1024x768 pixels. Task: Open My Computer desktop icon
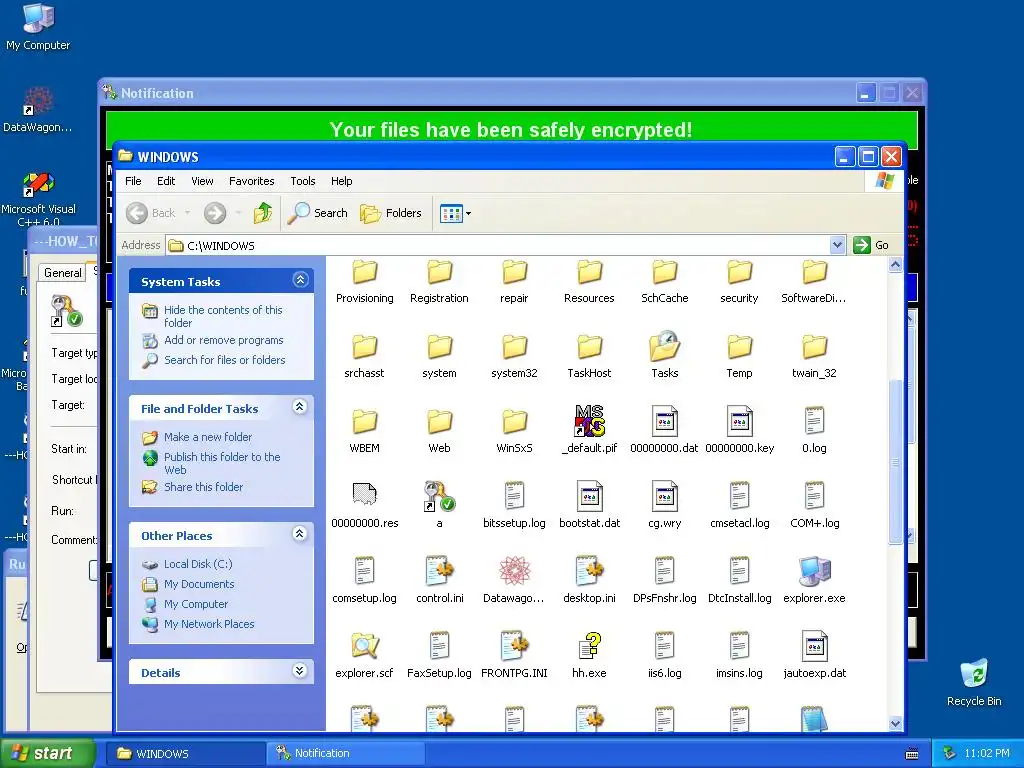pyautogui.click(x=38, y=27)
